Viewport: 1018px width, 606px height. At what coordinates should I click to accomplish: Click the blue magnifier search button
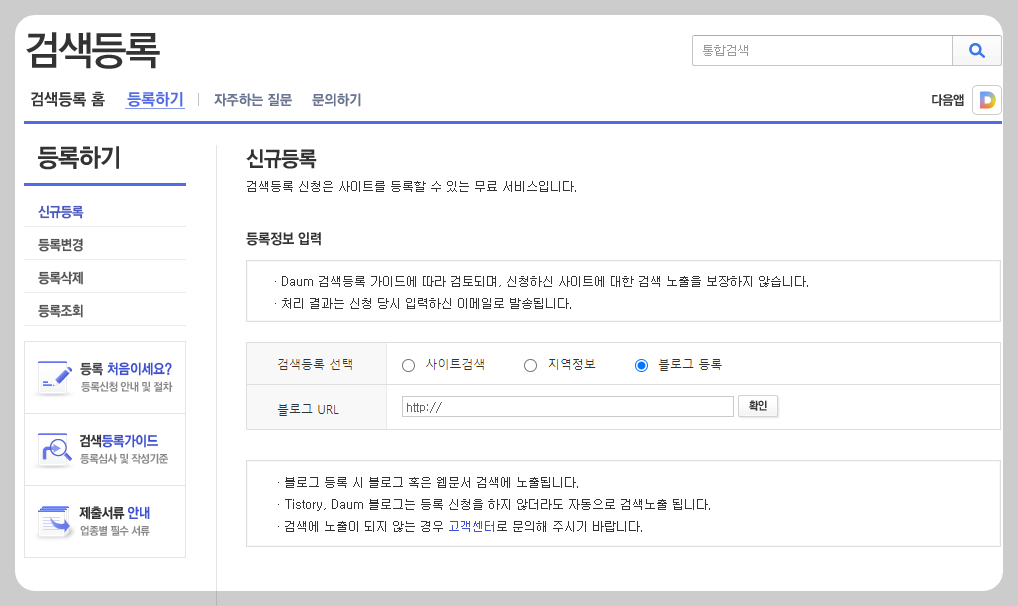[x=976, y=51]
